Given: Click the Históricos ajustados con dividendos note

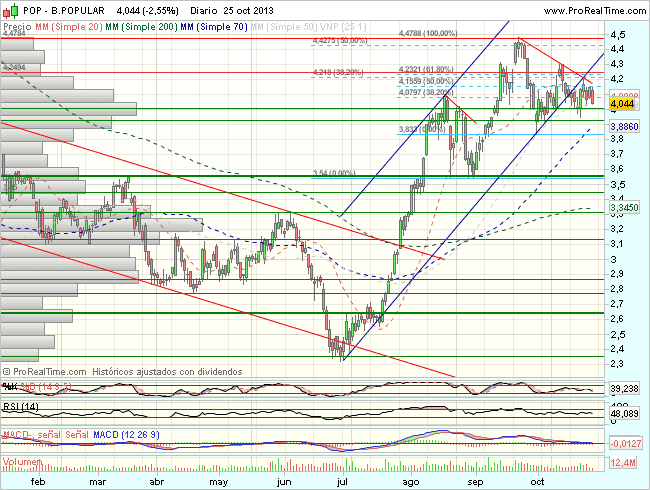Looking at the screenshot, I should pos(167,372).
